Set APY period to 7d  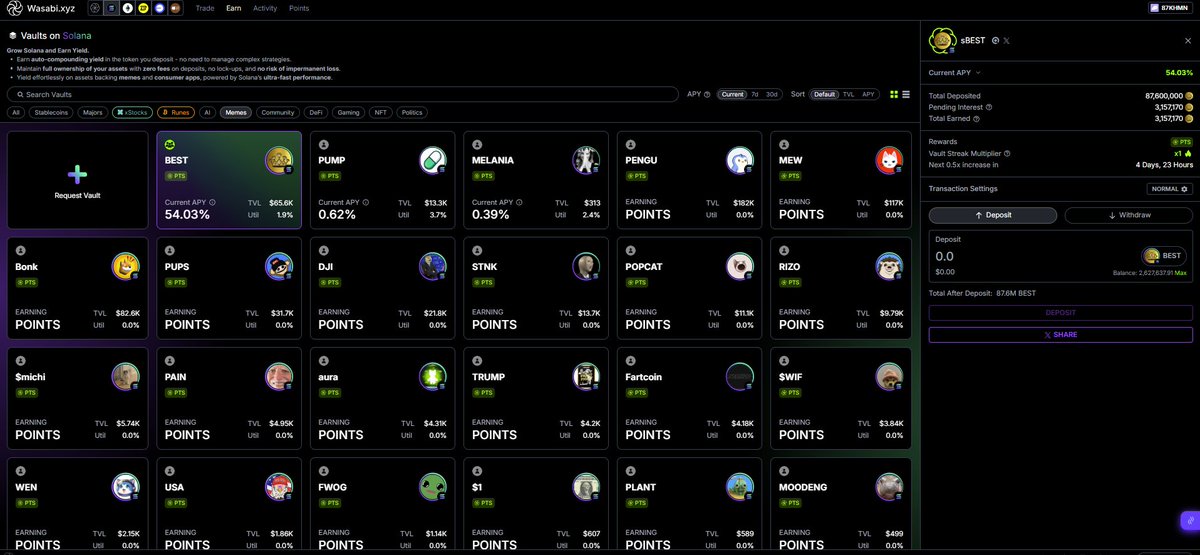coord(755,94)
